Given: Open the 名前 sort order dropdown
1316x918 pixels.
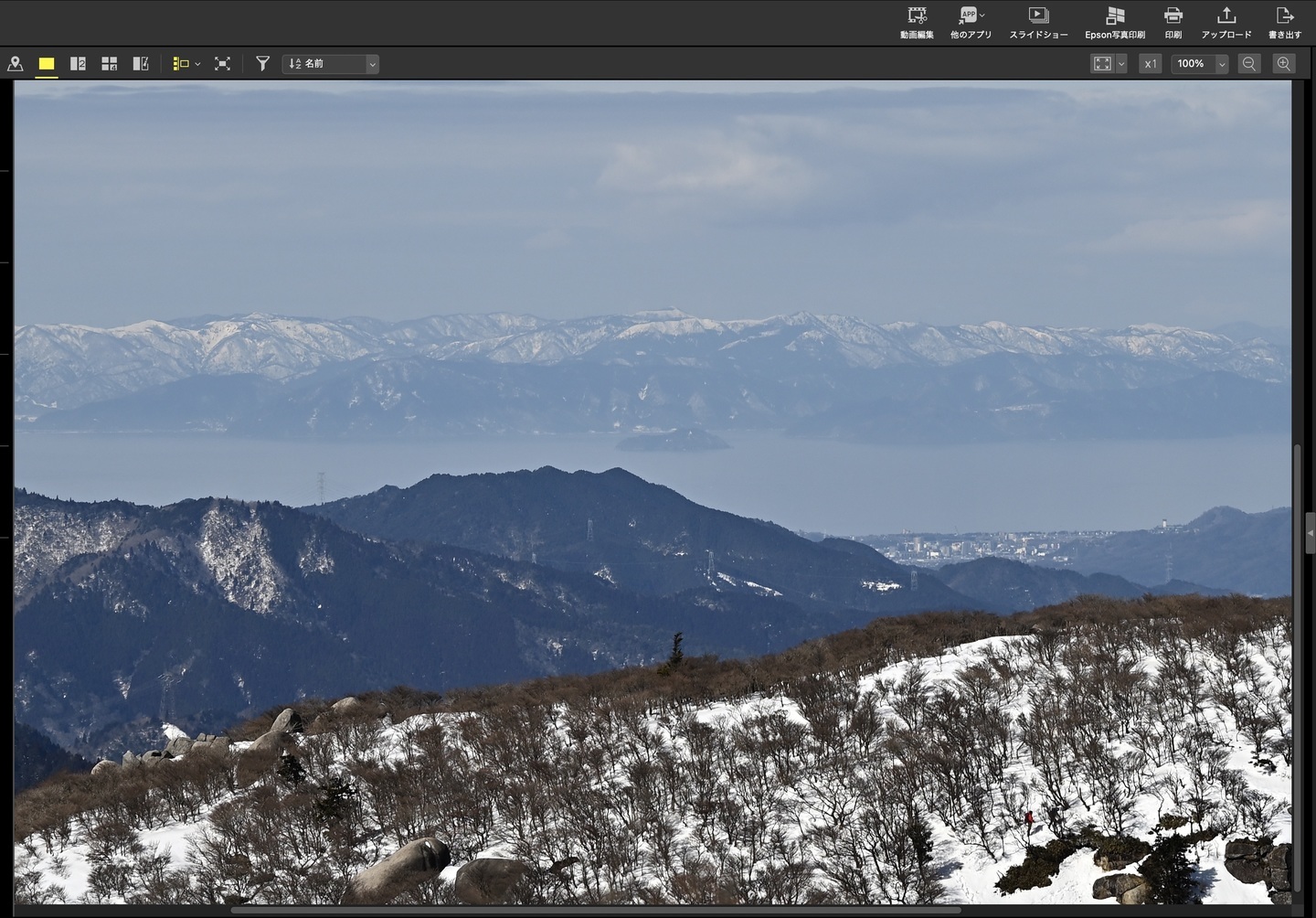Looking at the screenshot, I should 372,64.
